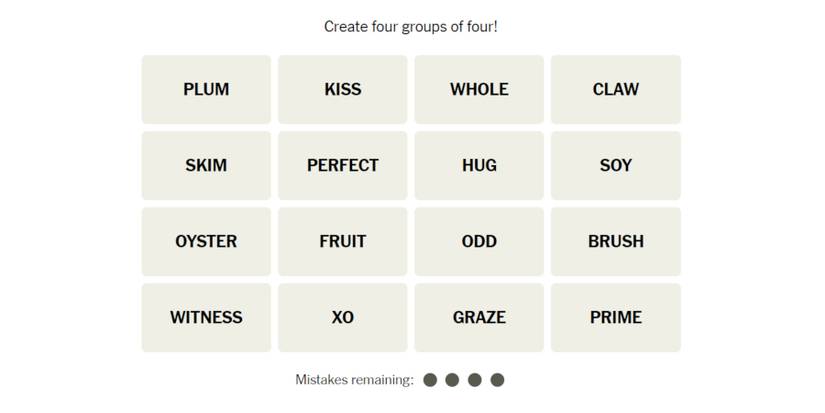The width and height of the screenshot is (825, 413).
Task: Pick the ODD tile
Action: click(479, 241)
